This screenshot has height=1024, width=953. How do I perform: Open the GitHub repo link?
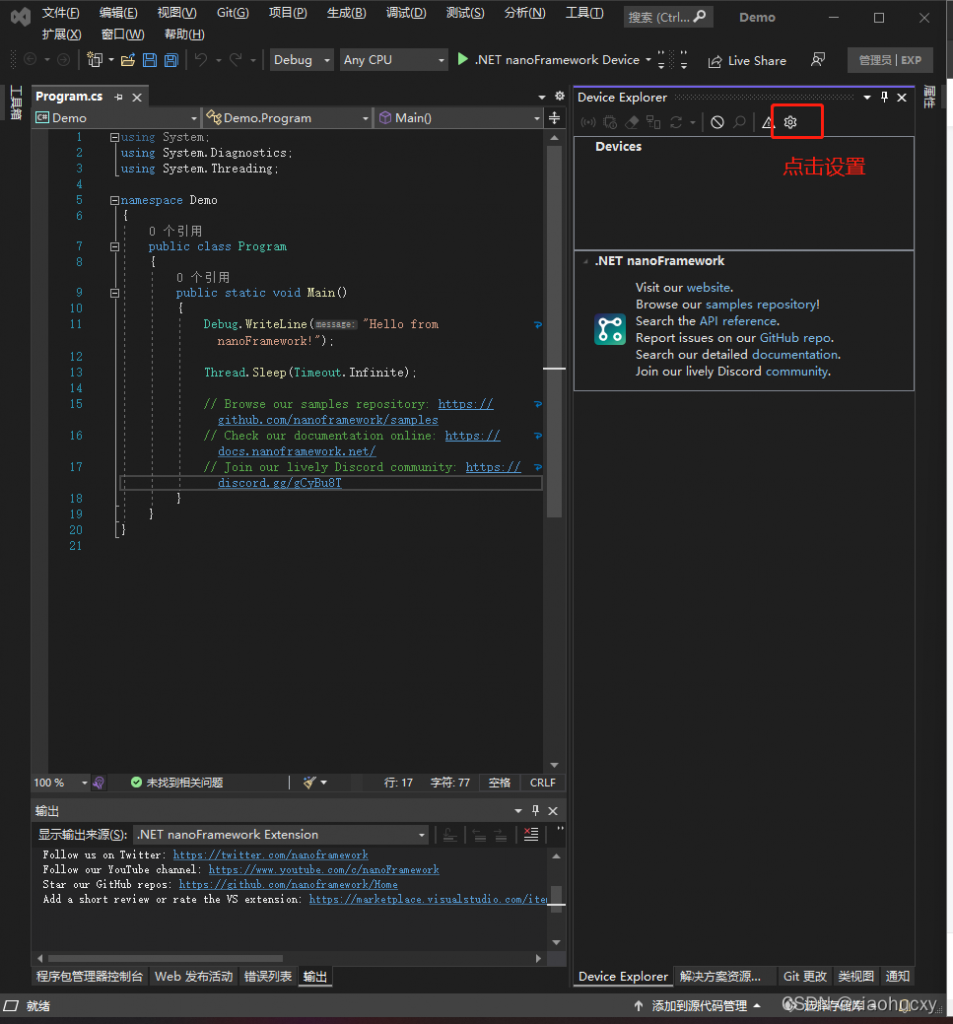(x=795, y=338)
